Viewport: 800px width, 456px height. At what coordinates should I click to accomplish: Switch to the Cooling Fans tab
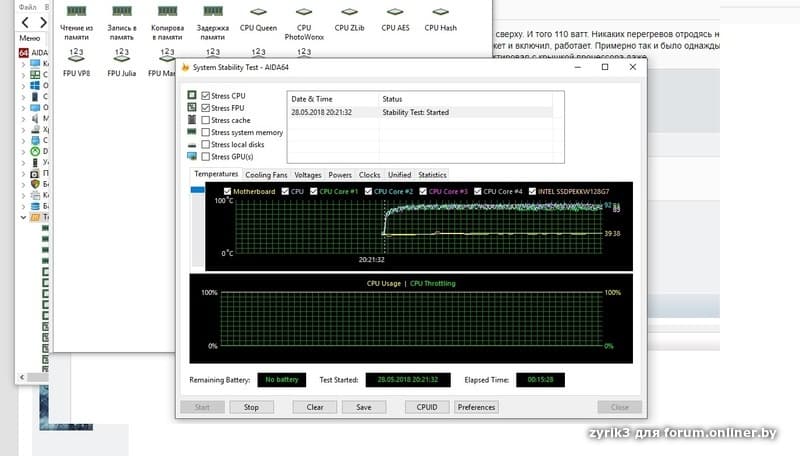pyautogui.click(x=266, y=175)
